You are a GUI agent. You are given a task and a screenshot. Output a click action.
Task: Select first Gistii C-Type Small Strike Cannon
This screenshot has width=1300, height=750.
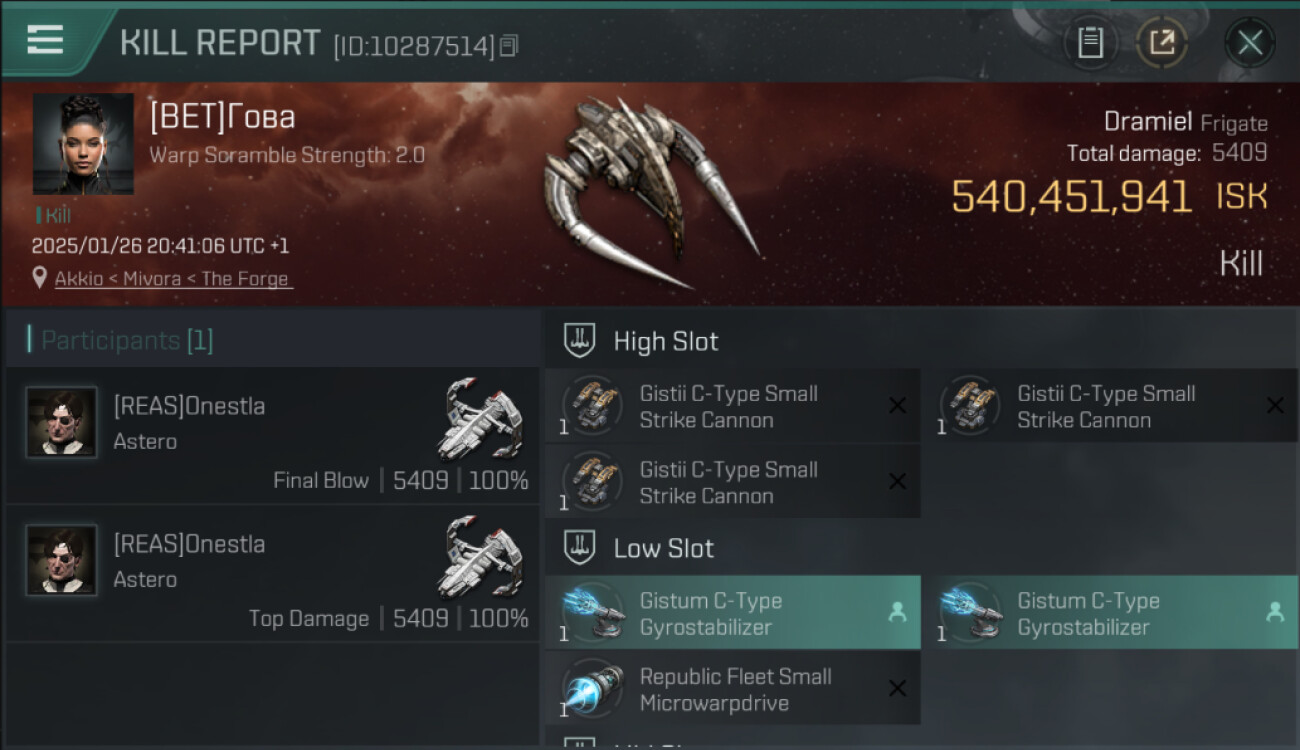(x=732, y=406)
